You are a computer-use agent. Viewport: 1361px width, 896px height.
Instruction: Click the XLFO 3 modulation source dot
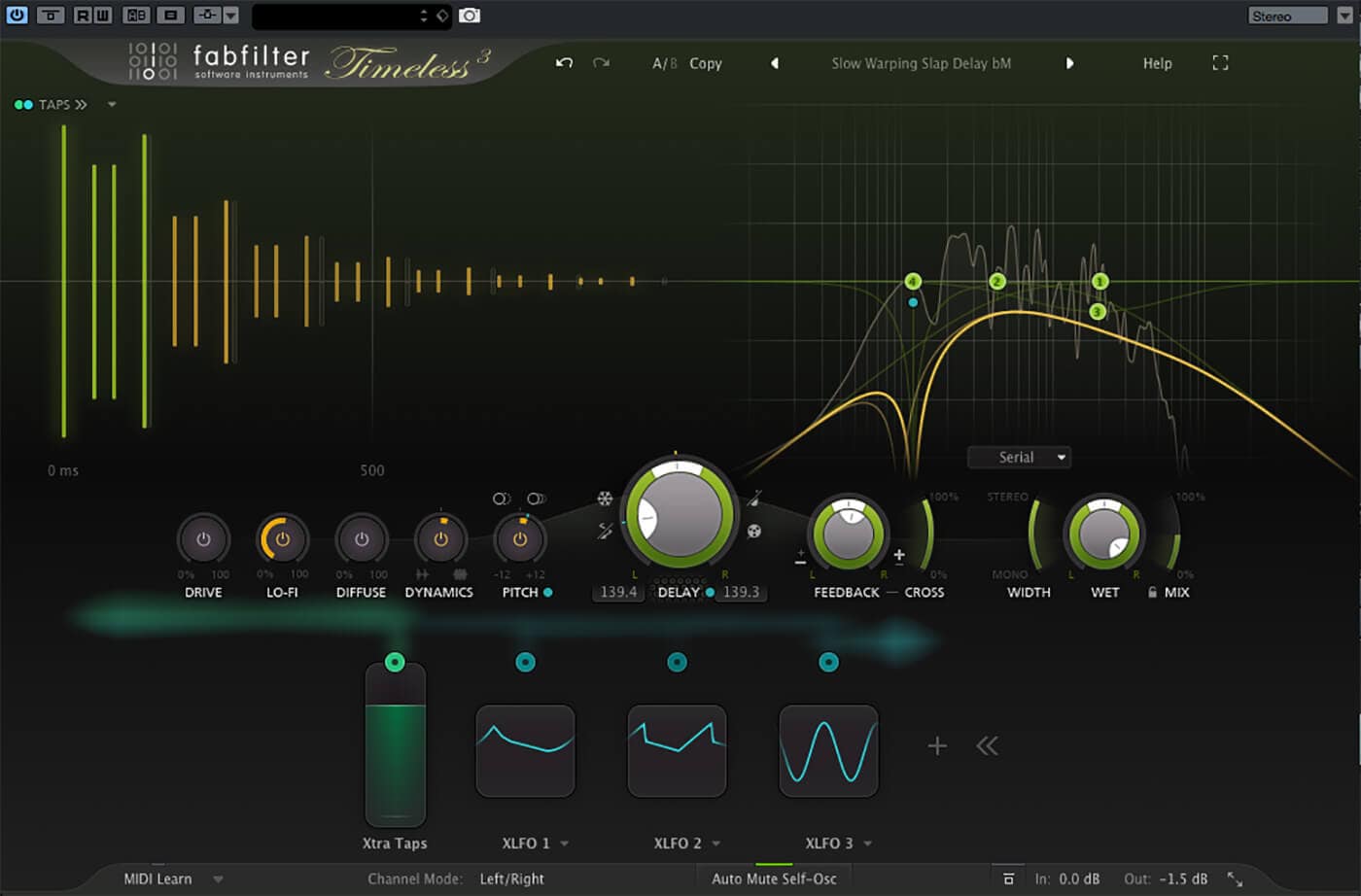[828, 662]
